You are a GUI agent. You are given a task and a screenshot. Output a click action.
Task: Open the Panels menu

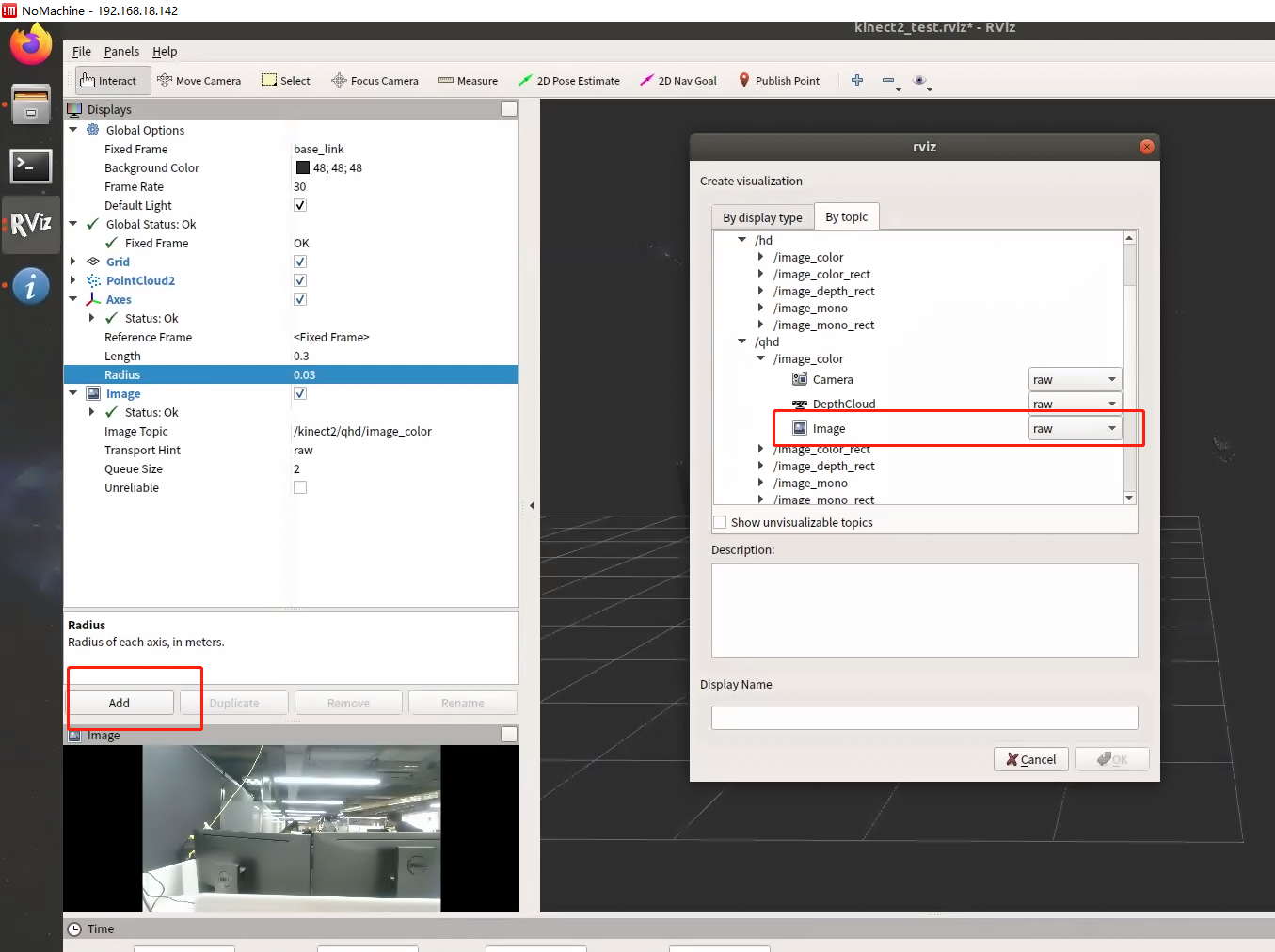pyautogui.click(x=121, y=52)
